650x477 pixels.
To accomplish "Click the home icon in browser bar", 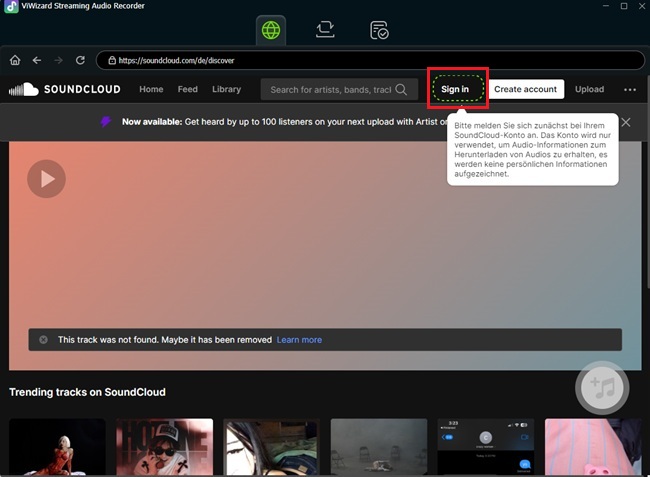I will coord(15,61).
